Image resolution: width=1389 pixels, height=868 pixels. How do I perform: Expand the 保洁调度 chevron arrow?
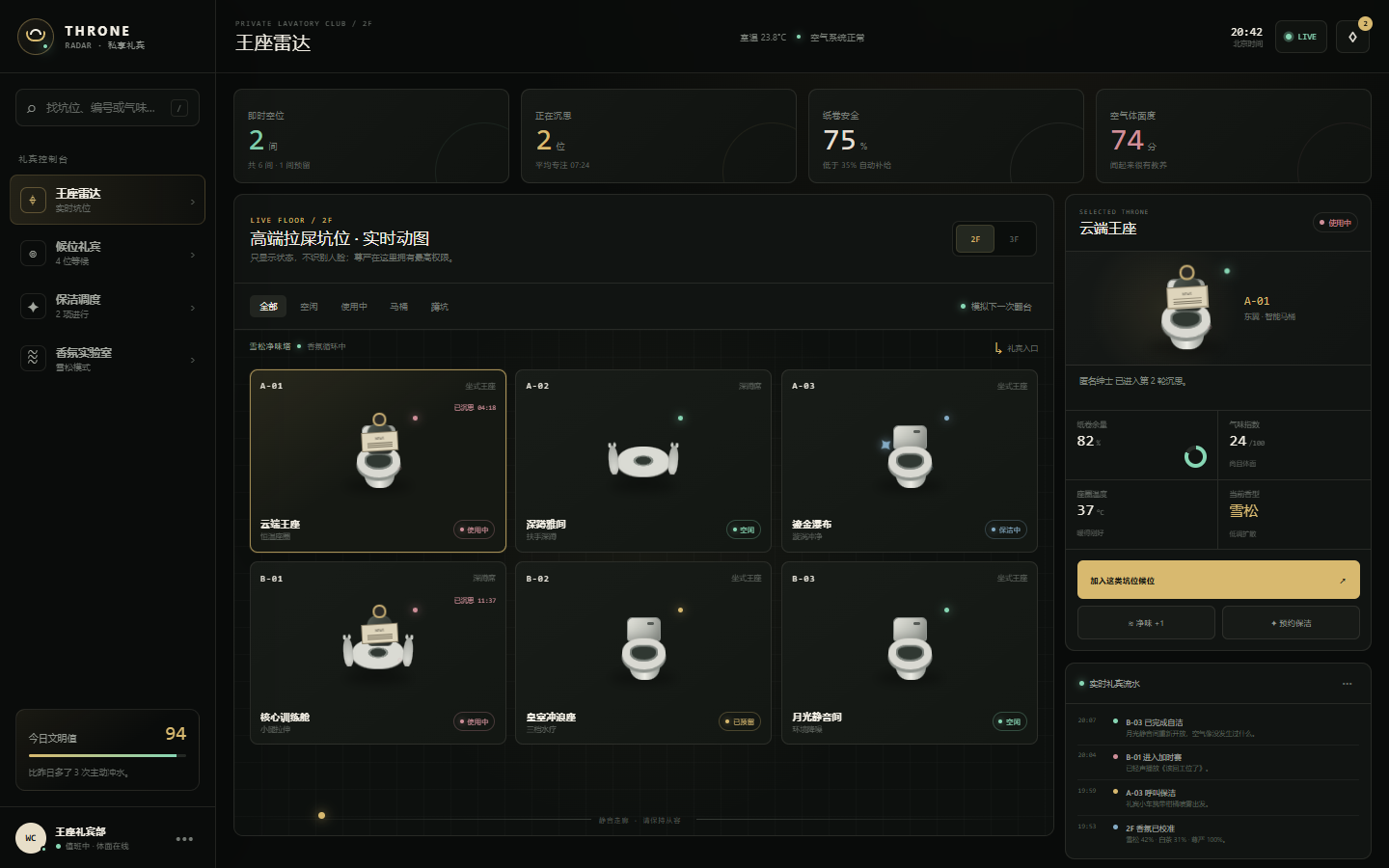point(193,308)
